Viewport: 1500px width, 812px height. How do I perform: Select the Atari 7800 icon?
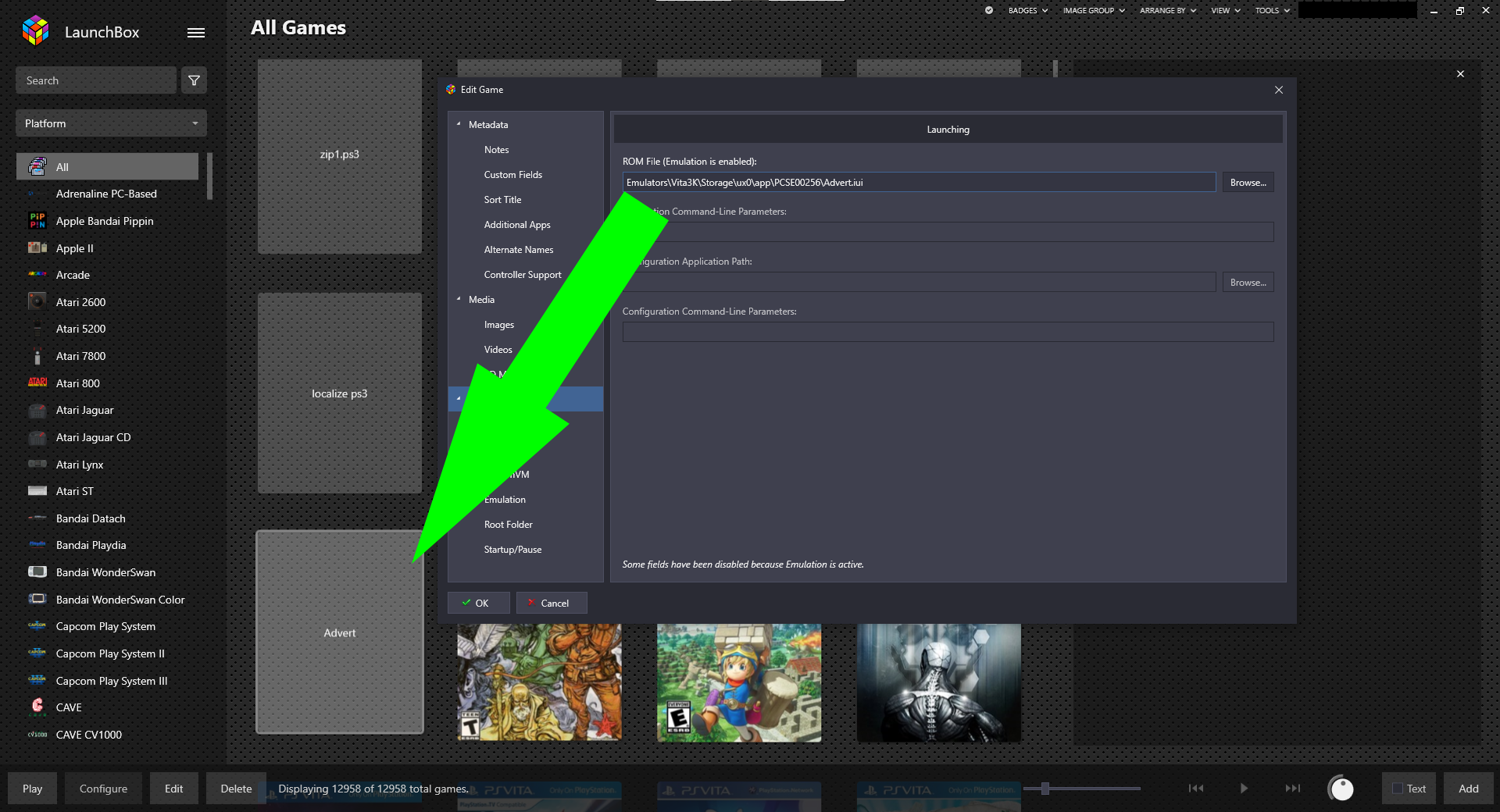[x=37, y=356]
